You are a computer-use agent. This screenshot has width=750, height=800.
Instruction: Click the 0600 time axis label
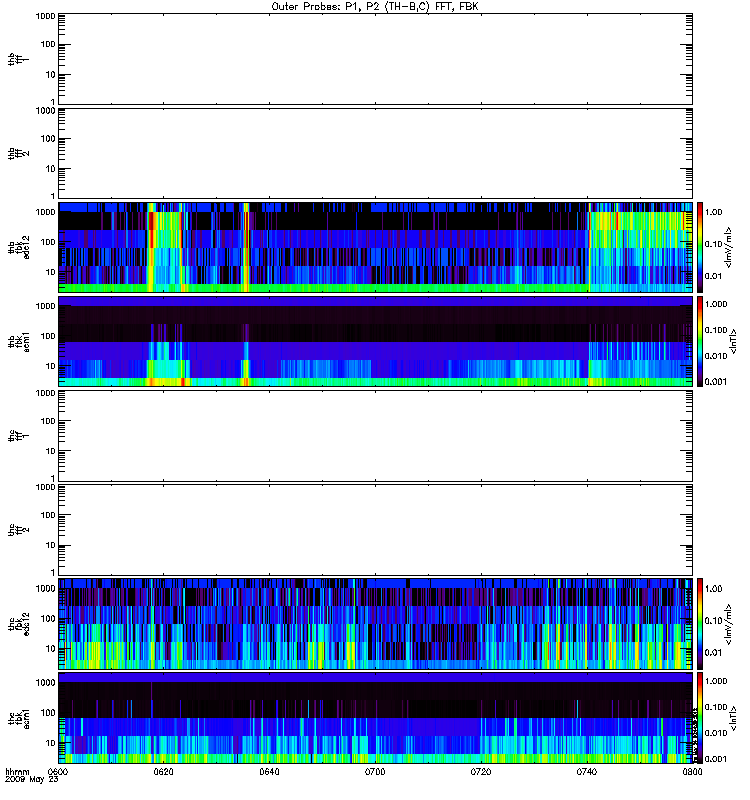point(58,772)
